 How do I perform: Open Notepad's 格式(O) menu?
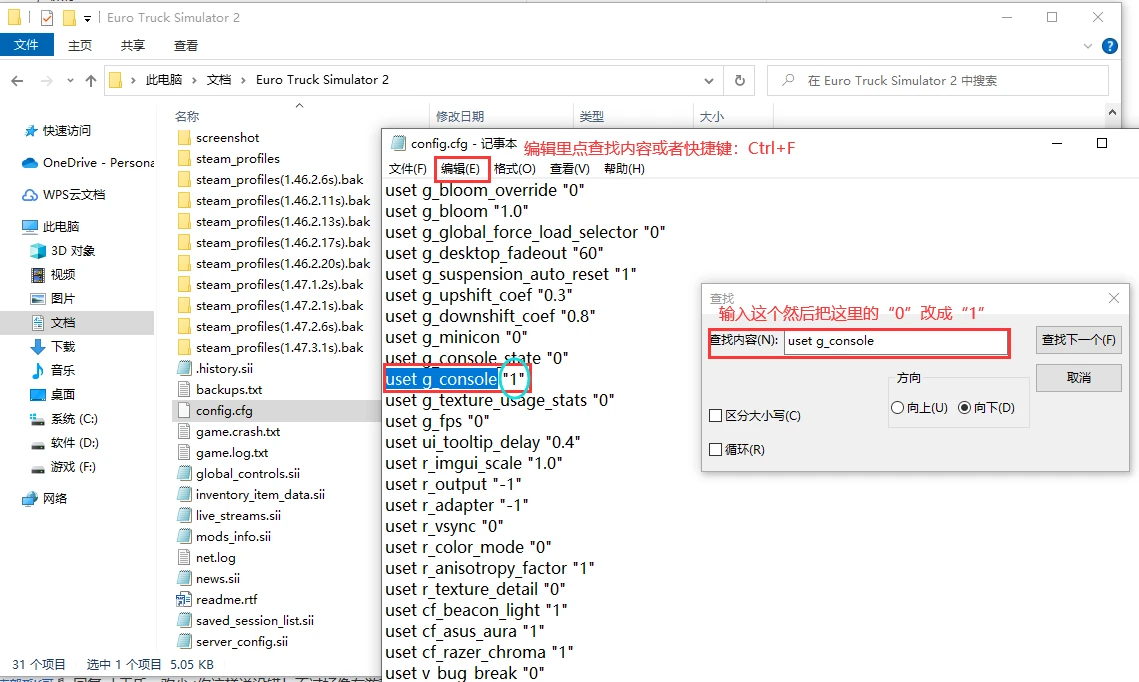click(x=515, y=169)
